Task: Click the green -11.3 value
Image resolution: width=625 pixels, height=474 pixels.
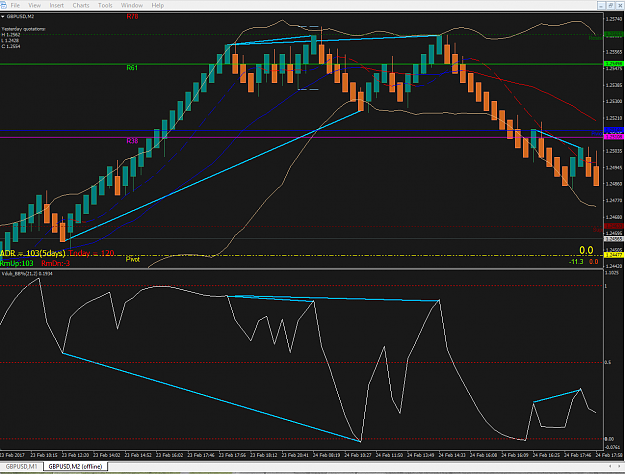Action: pyautogui.click(x=576, y=262)
